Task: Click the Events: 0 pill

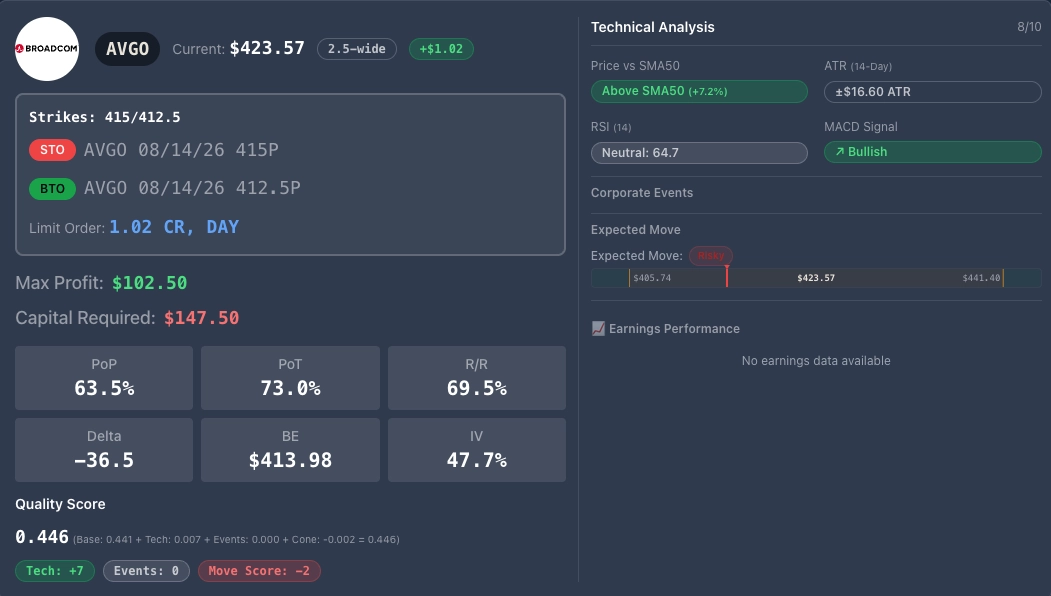Action: (146, 571)
